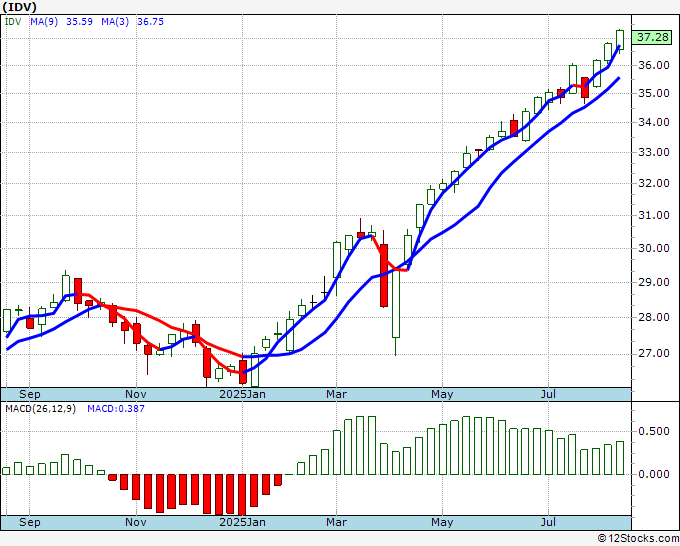Click the Sep label on price chart axis
680x546 pixels.
point(29,394)
